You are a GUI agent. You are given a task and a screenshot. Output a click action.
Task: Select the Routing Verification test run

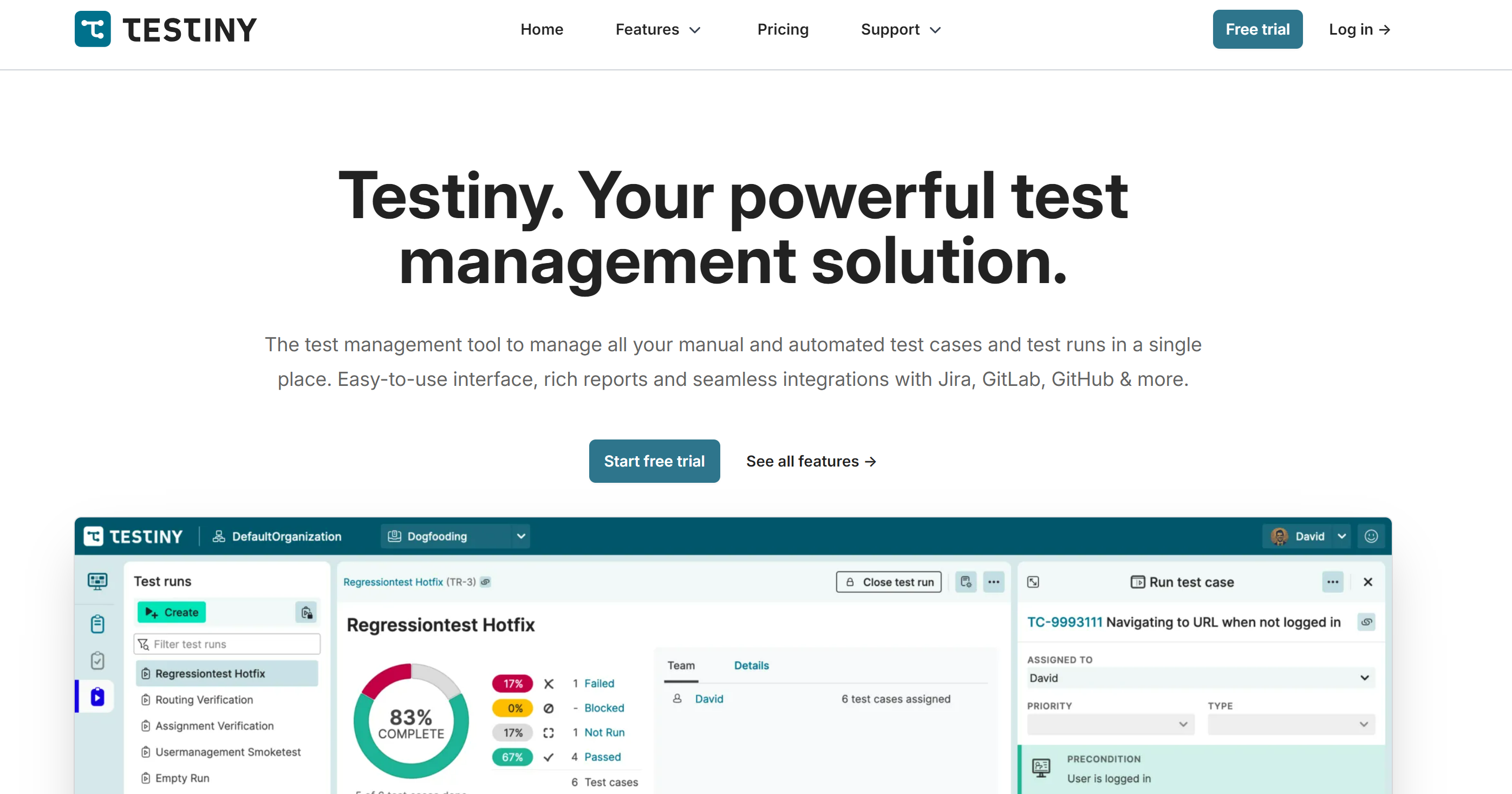tap(226, 700)
